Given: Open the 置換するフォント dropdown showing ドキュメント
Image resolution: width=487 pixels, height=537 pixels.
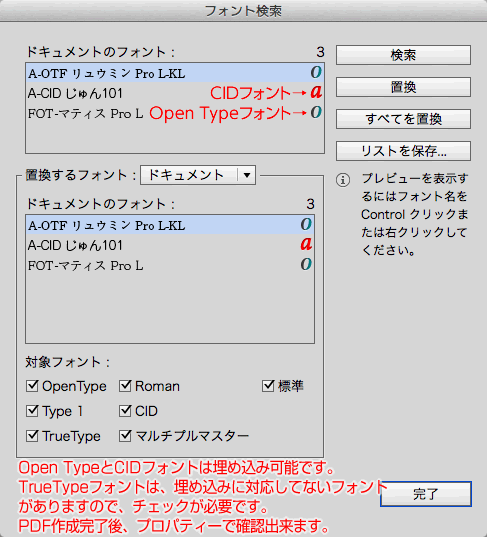Looking at the screenshot, I should coord(198,175).
